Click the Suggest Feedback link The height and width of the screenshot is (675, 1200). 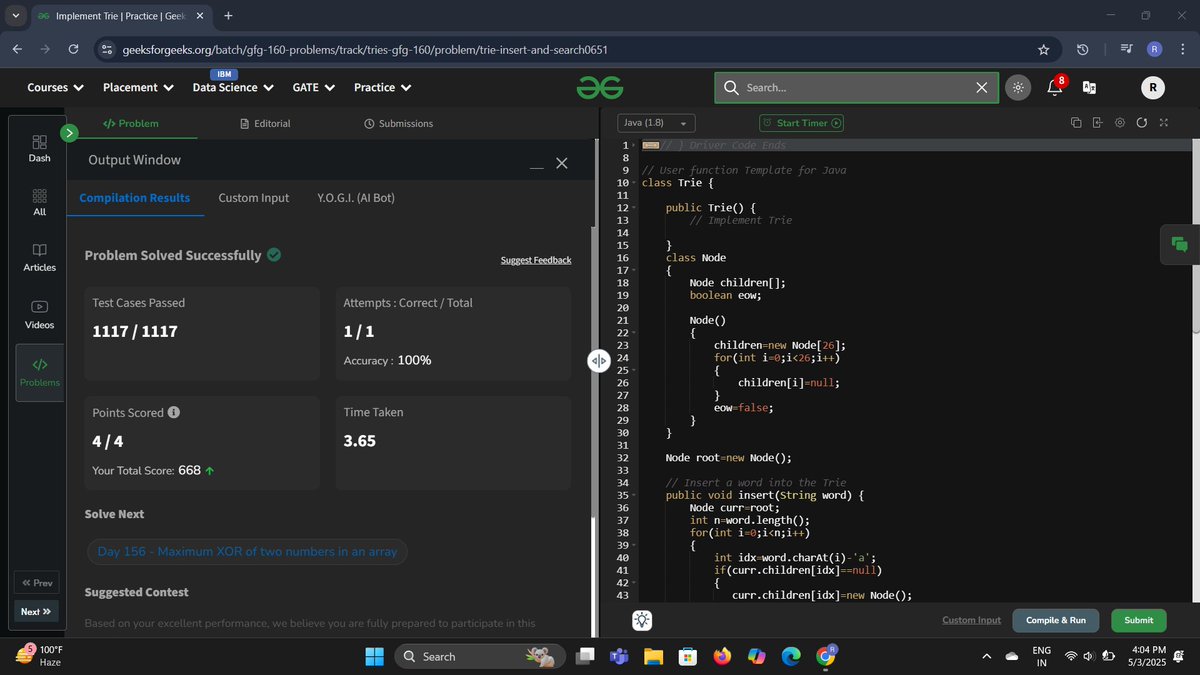coord(536,260)
